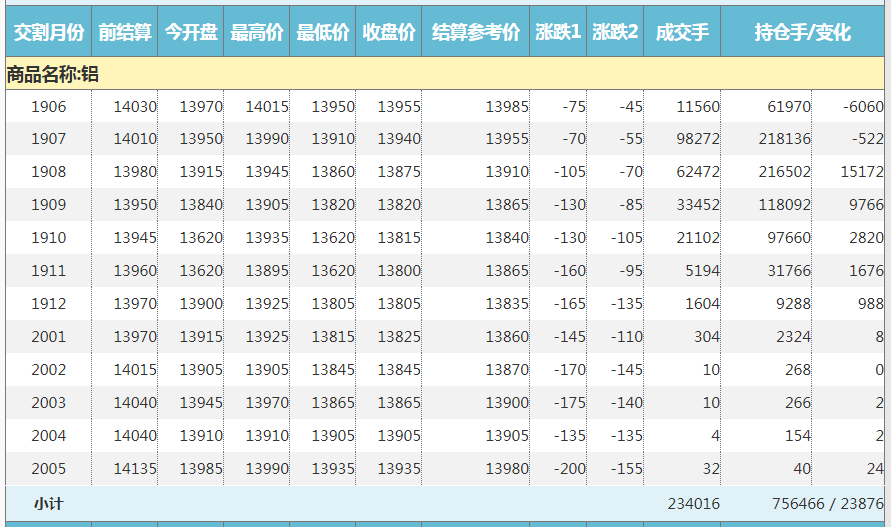Select the 最低价 column header
The height and width of the screenshot is (527, 891).
(323, 33)
